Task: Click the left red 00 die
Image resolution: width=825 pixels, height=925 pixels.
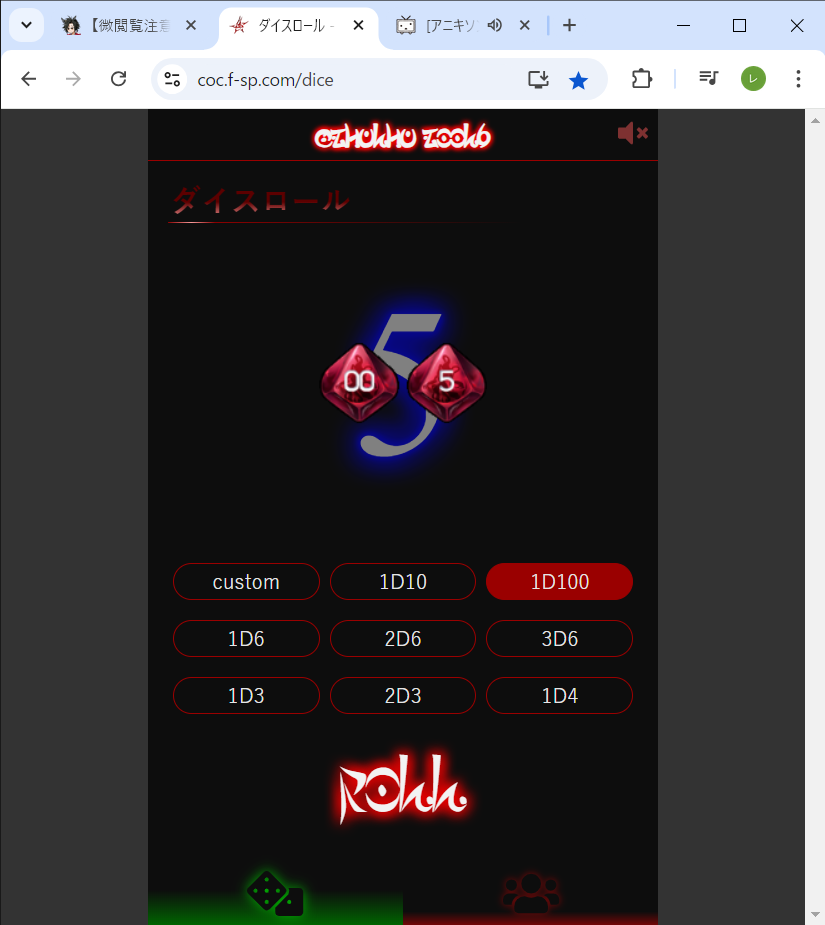Action: (359, 383)
